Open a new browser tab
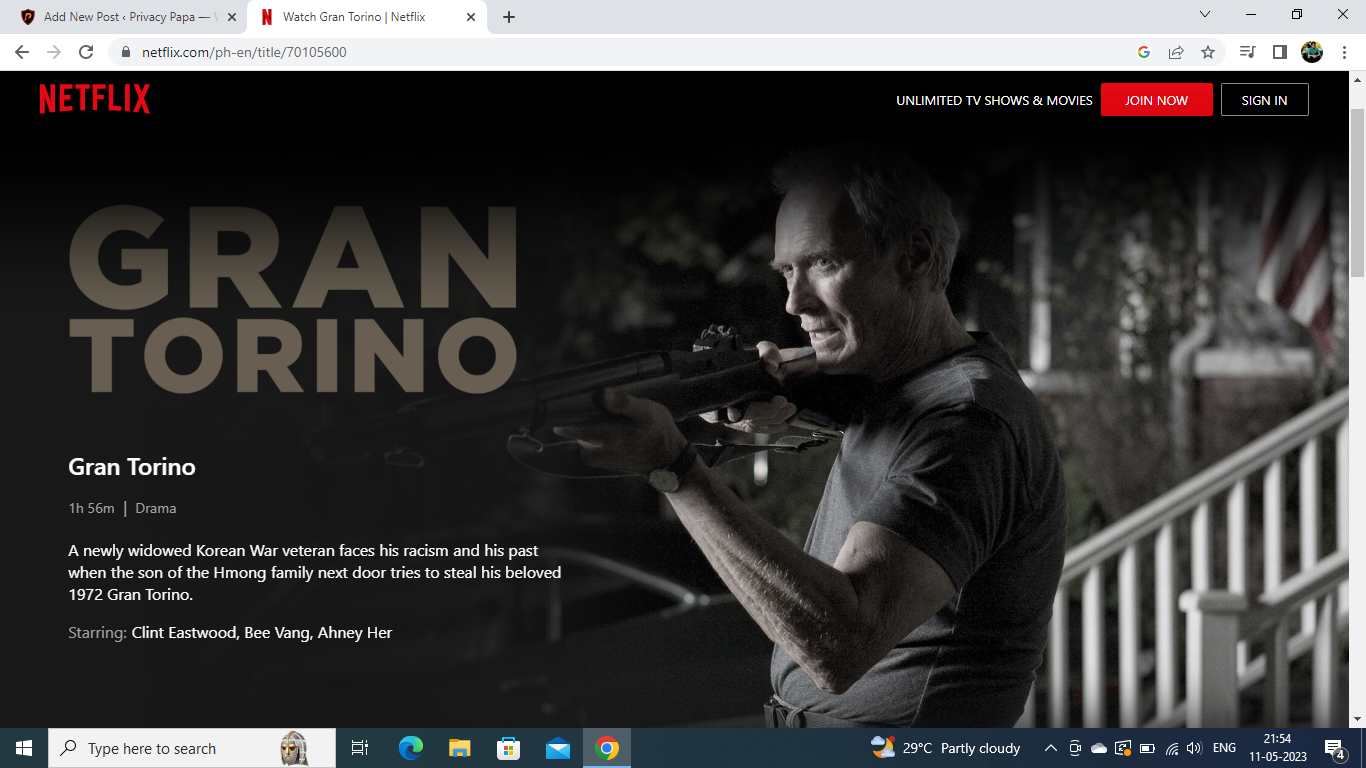The height and width of the screenshot is (768, 1366). tap(509, 17)
